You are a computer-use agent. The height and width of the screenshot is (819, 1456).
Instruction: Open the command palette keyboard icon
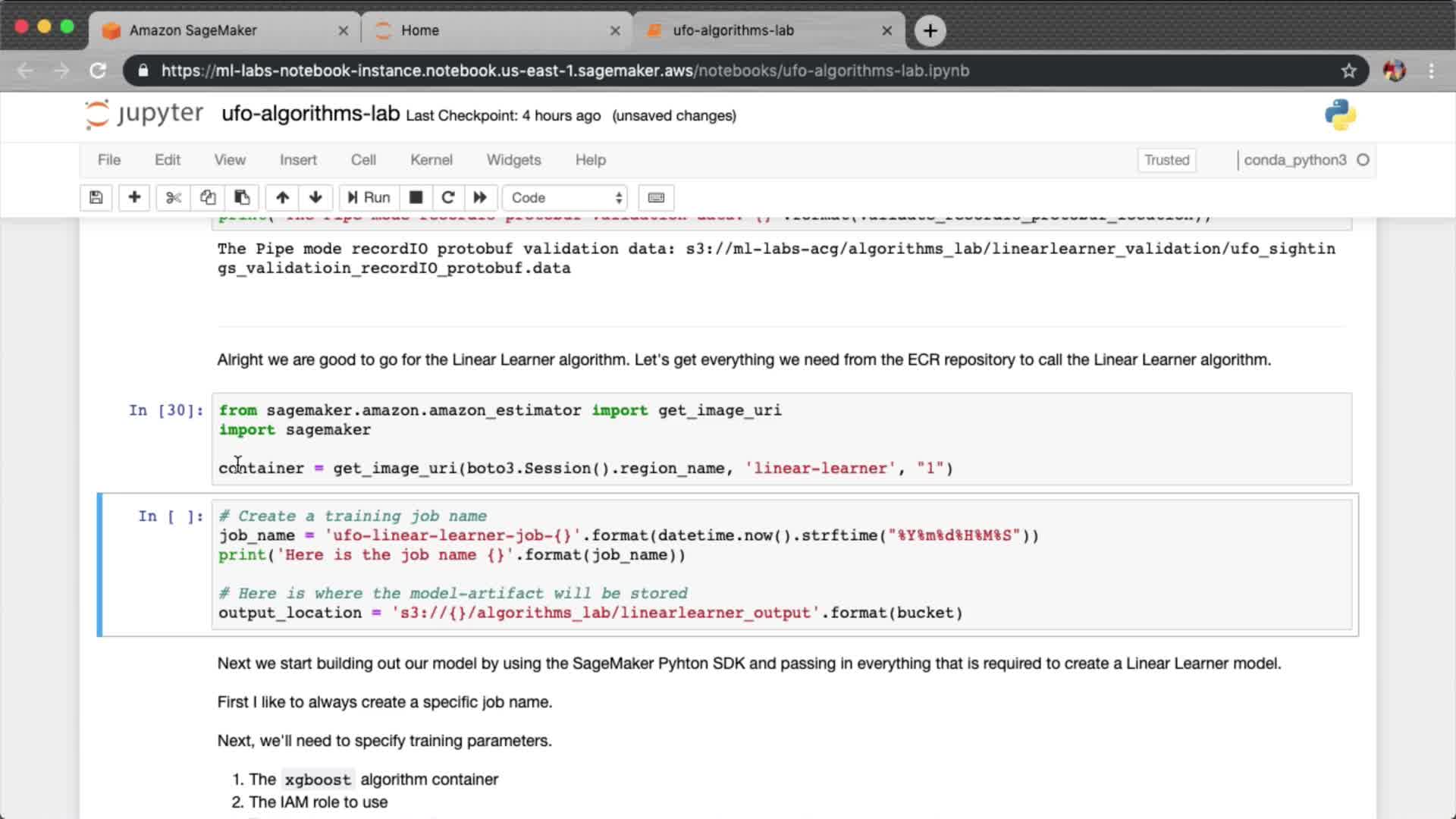click(x=656, y=198)
